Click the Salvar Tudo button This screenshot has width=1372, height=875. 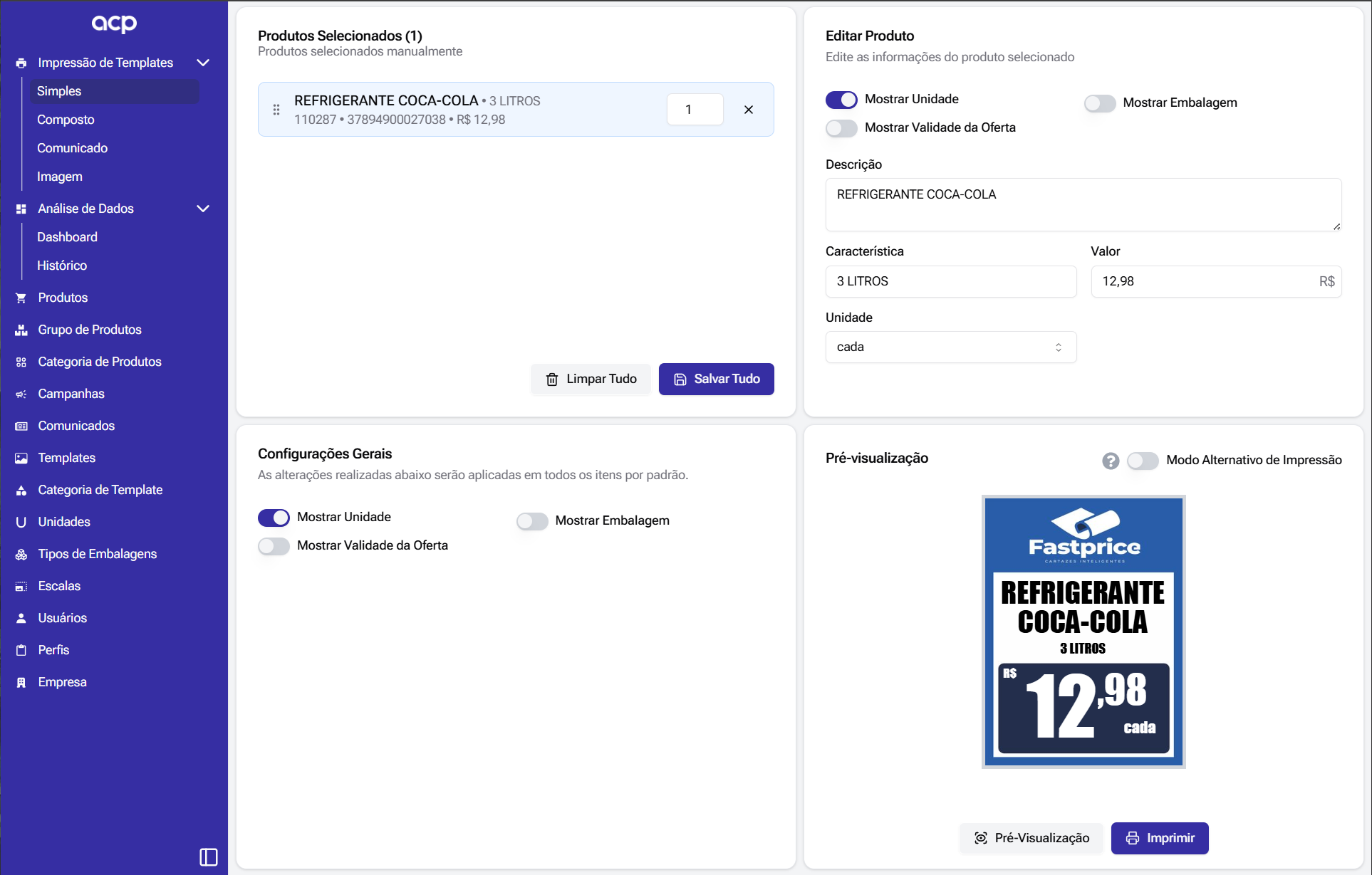click(x=716, y=379)
